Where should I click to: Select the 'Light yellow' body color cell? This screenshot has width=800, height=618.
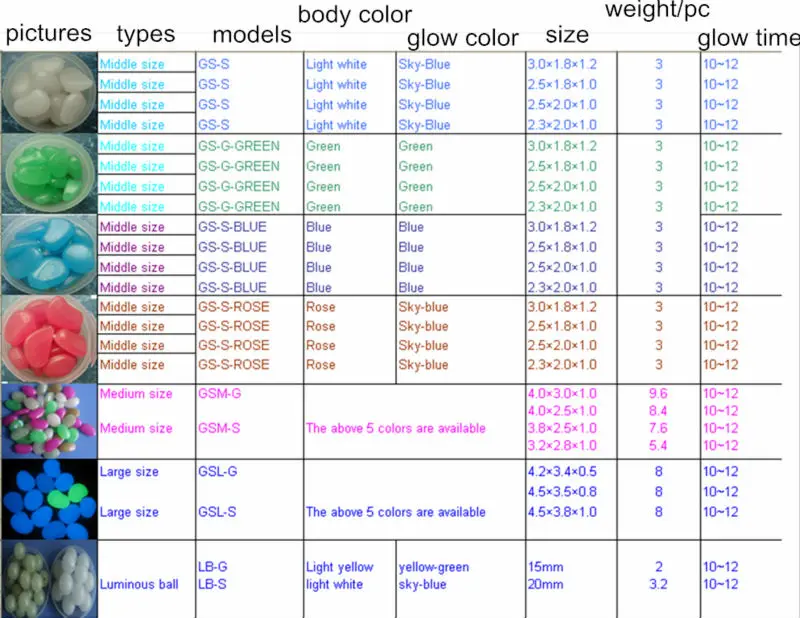coord(337,567)
